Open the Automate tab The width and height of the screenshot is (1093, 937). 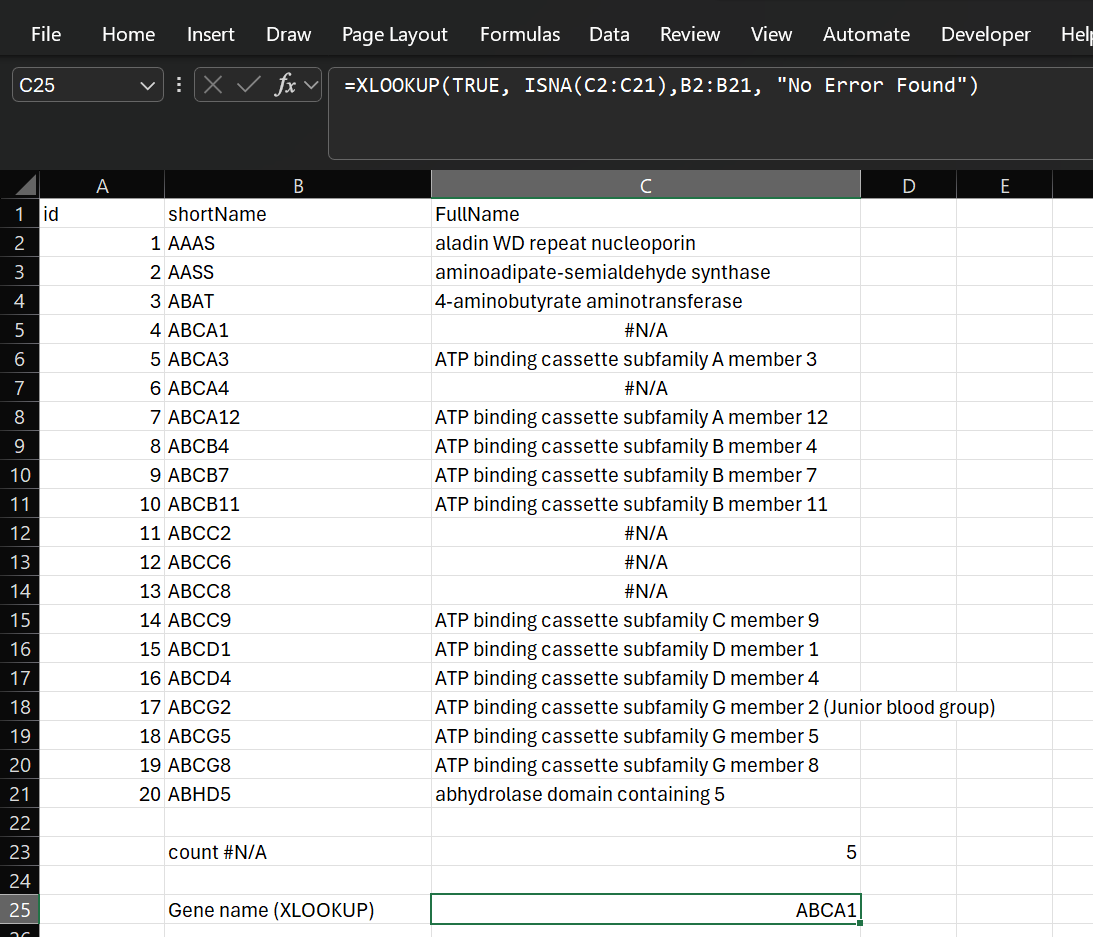(866, 33)
